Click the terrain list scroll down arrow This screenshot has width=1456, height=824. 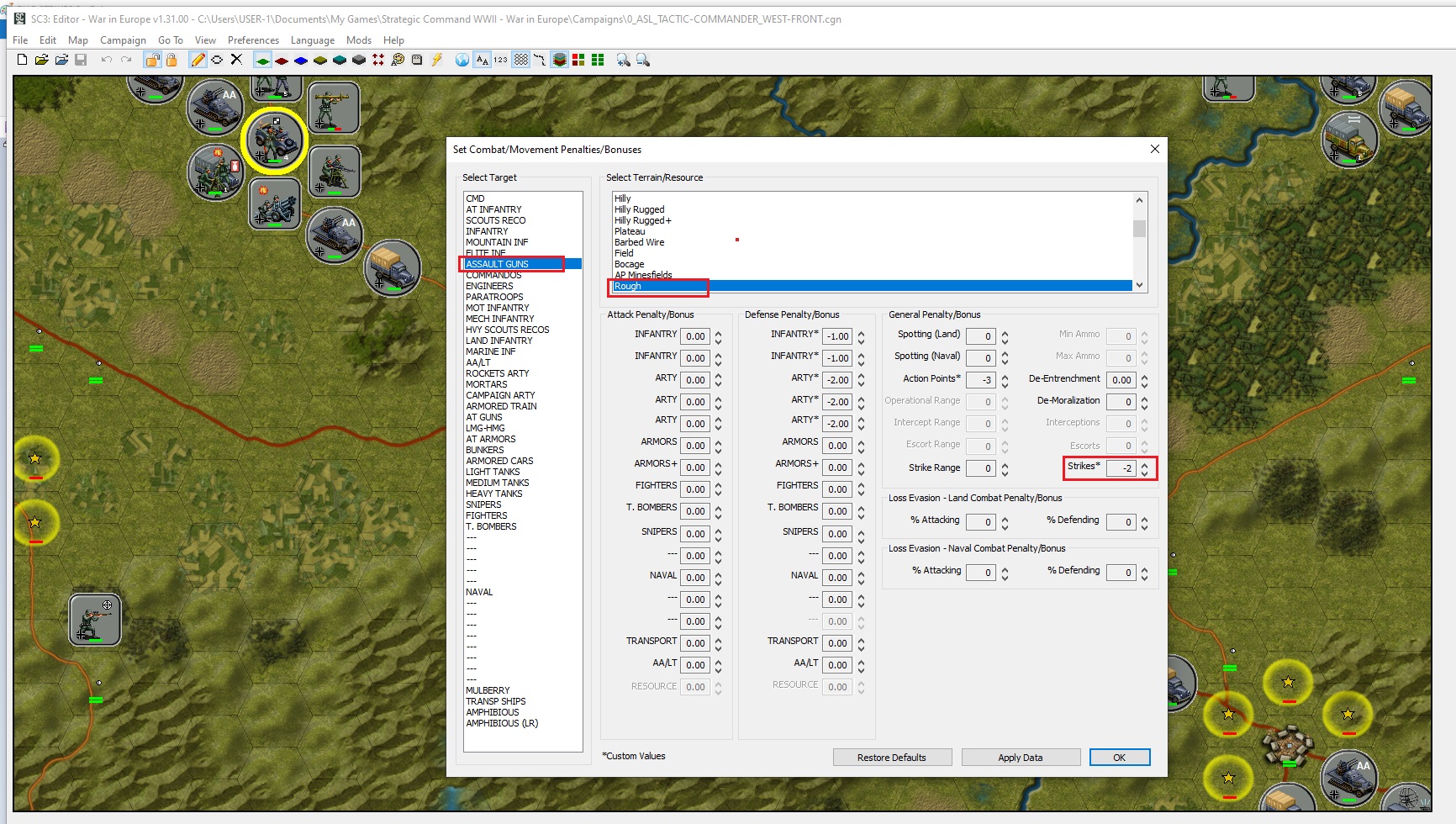[1139, 285]
